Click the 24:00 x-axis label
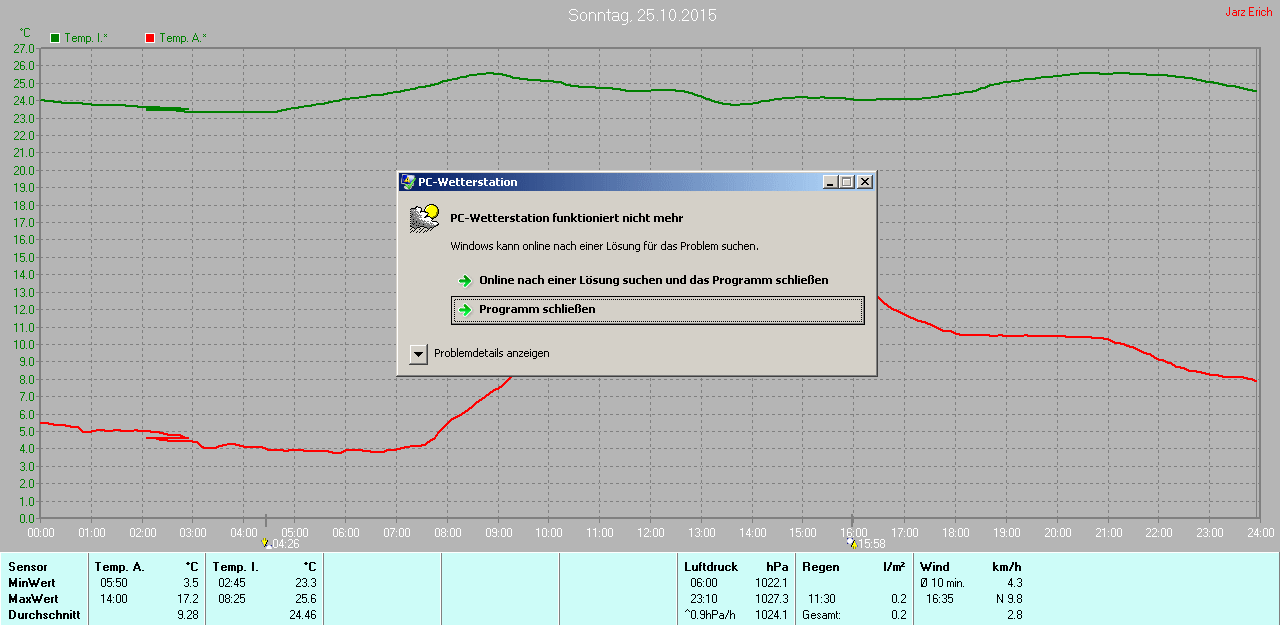Viewport: 1280px width, 625px height. (1259, 533)
